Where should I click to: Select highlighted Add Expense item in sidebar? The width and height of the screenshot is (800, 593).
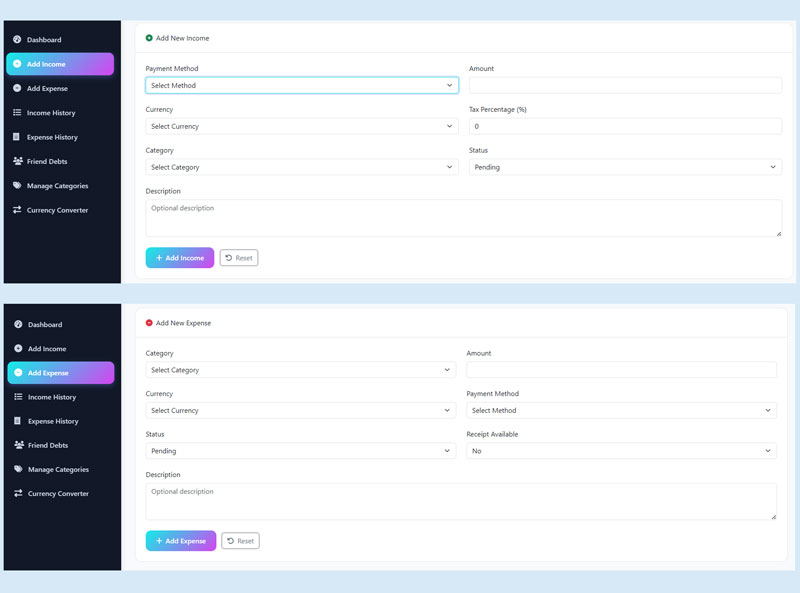(61, 373)
